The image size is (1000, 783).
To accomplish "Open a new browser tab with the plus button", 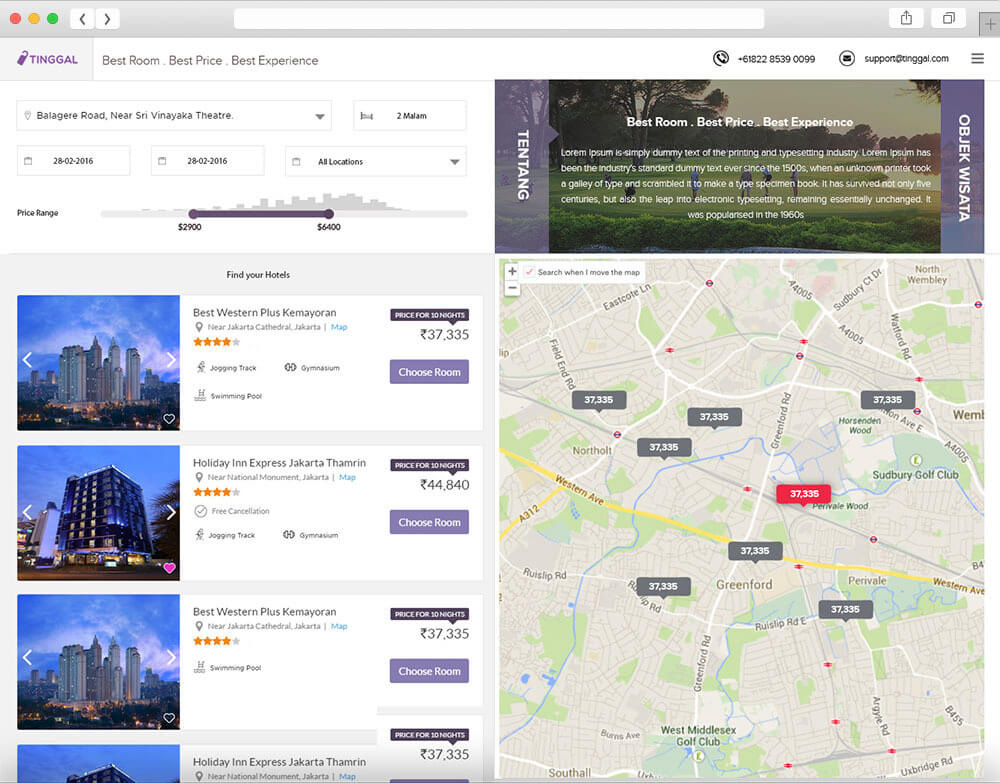I will click(x=990, y=24).
